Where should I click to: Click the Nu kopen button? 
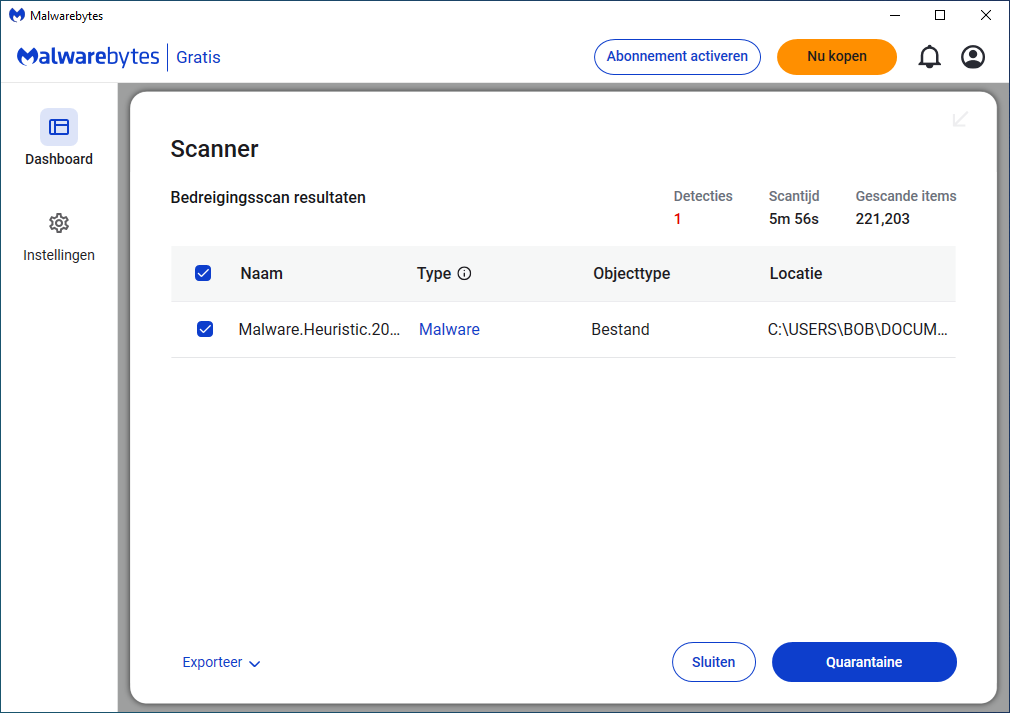coord(837,57)
